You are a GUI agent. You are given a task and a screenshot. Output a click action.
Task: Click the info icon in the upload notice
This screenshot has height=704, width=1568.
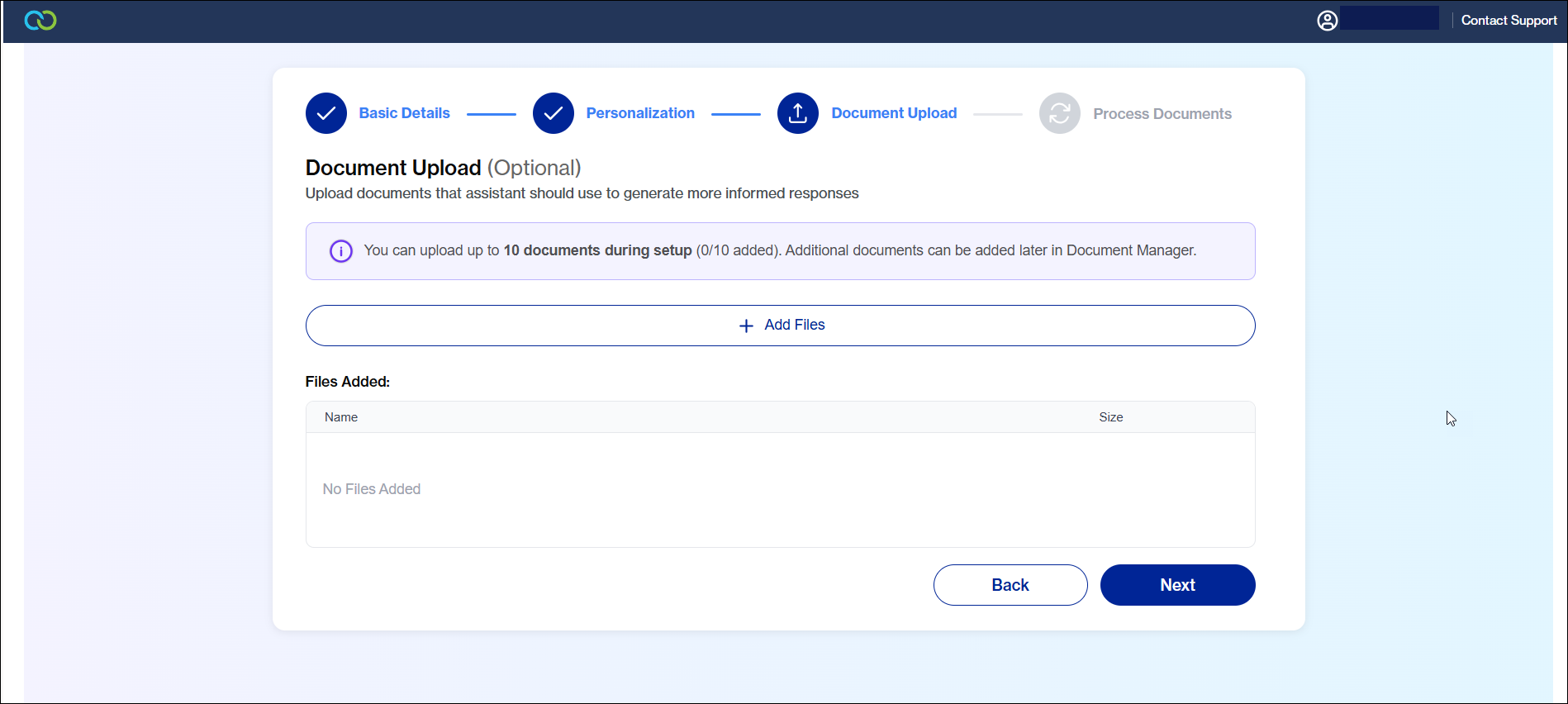(x=341, y=251)
